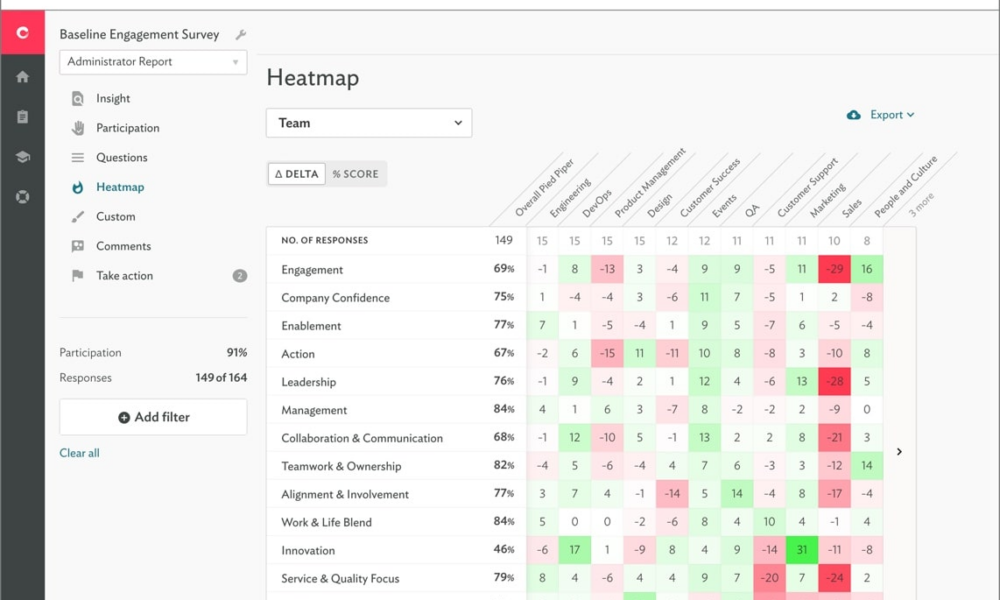Screen dimensions: 1000x600
Task: Open the Team grouping dropdown
Action: (369, 123)
